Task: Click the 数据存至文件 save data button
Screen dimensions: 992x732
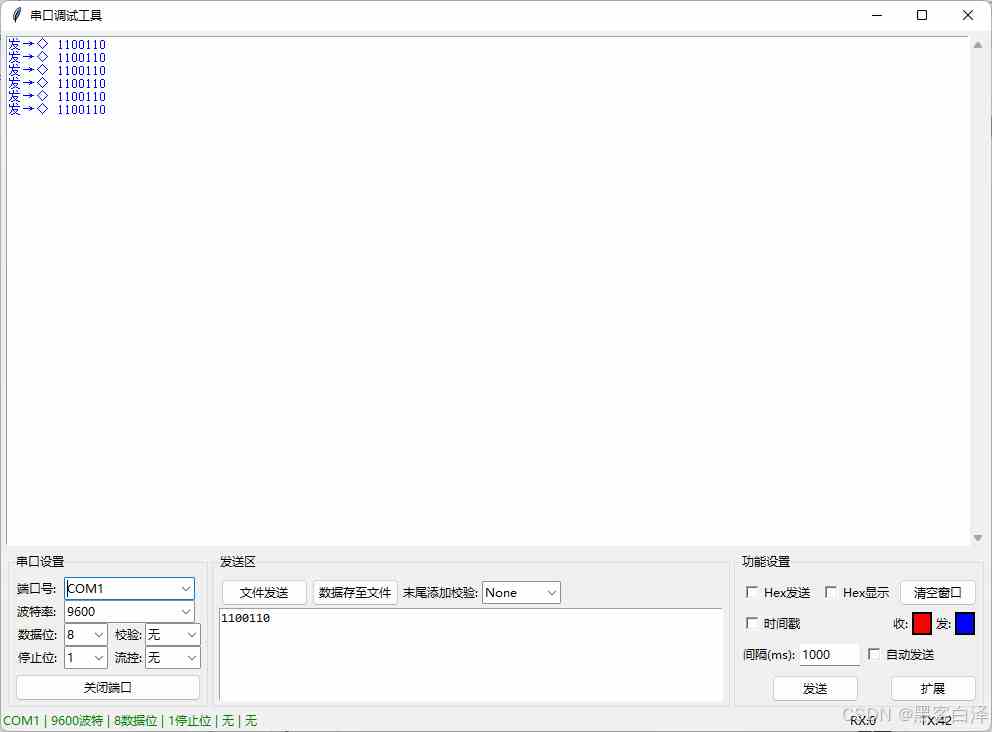Action: click(355, 593)
